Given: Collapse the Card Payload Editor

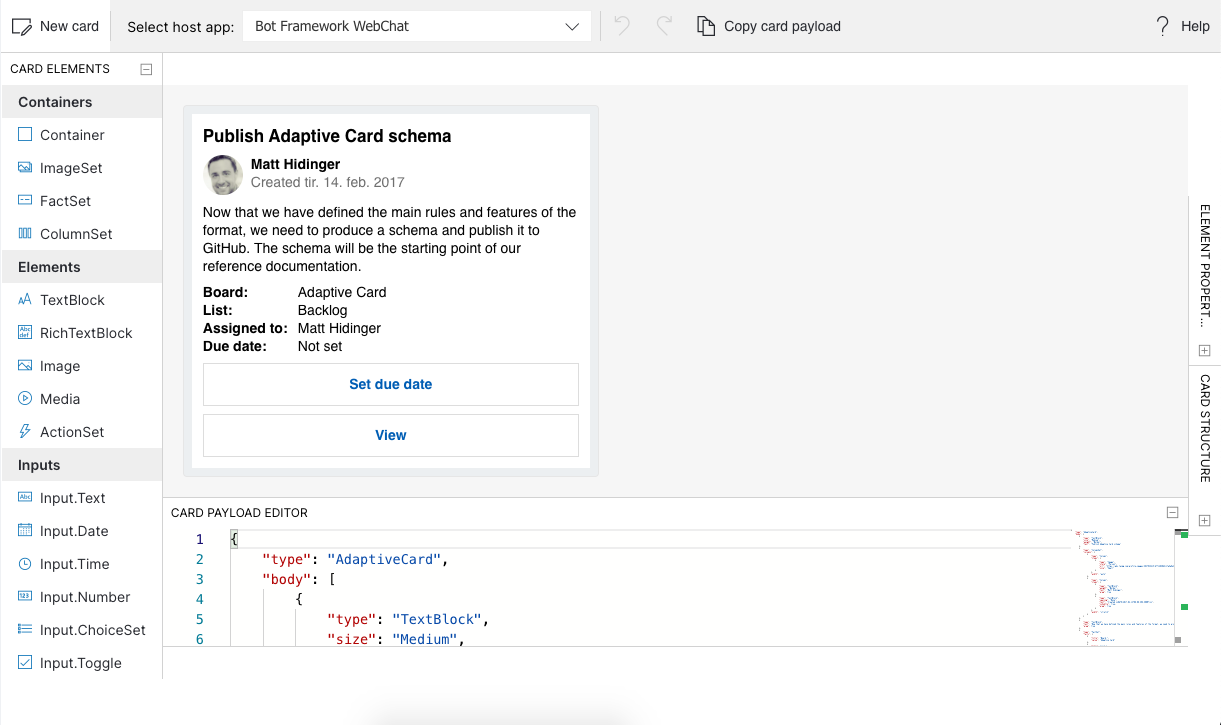Looking at the screenshot, I should [x=1170, y=511].
